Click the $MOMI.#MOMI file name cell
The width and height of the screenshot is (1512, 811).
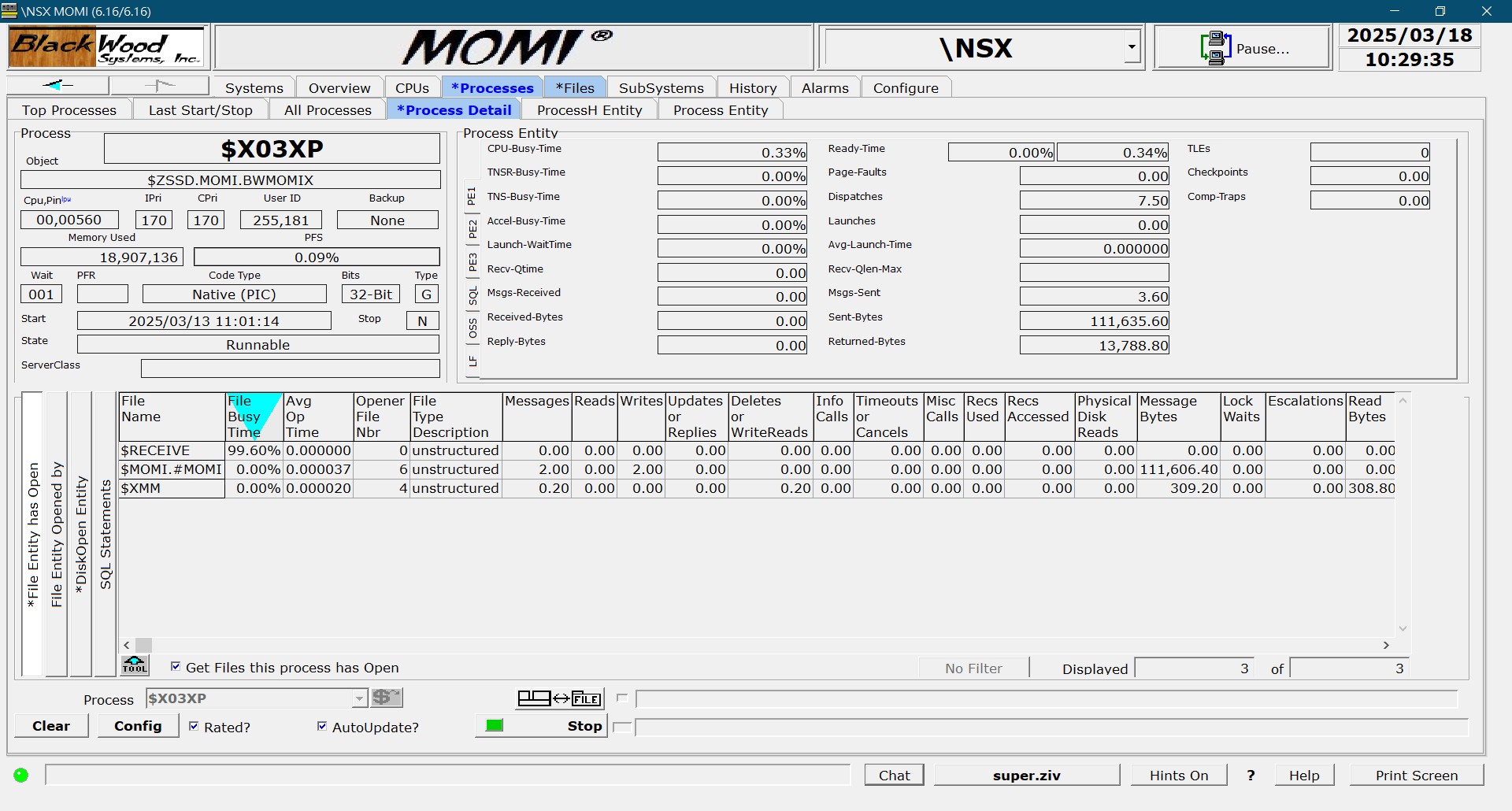(x=172, y=469)
